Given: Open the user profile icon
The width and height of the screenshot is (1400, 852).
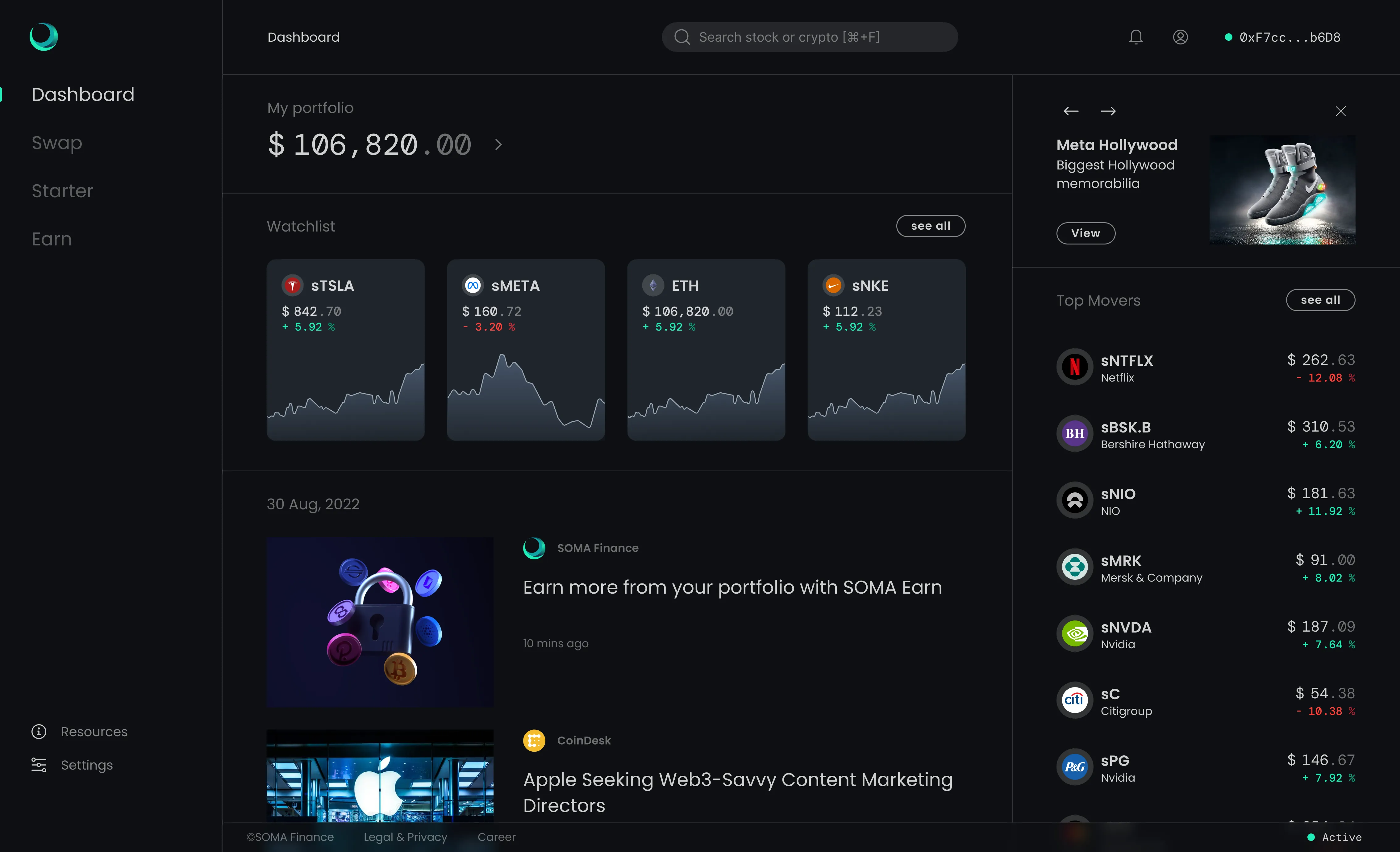Looking at the screenshot, I should (x=1180, y=37).
